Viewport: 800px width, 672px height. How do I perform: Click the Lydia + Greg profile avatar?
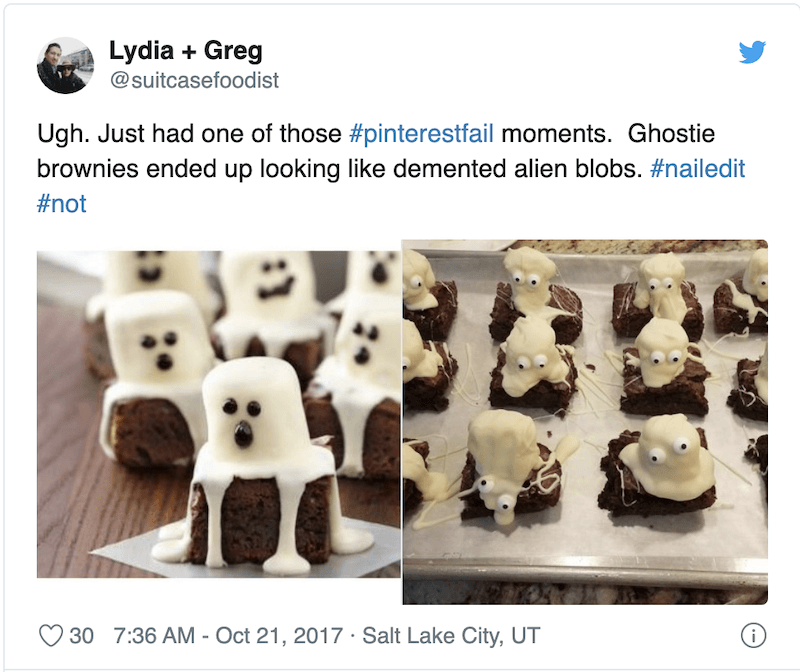[x=62, y=66]
